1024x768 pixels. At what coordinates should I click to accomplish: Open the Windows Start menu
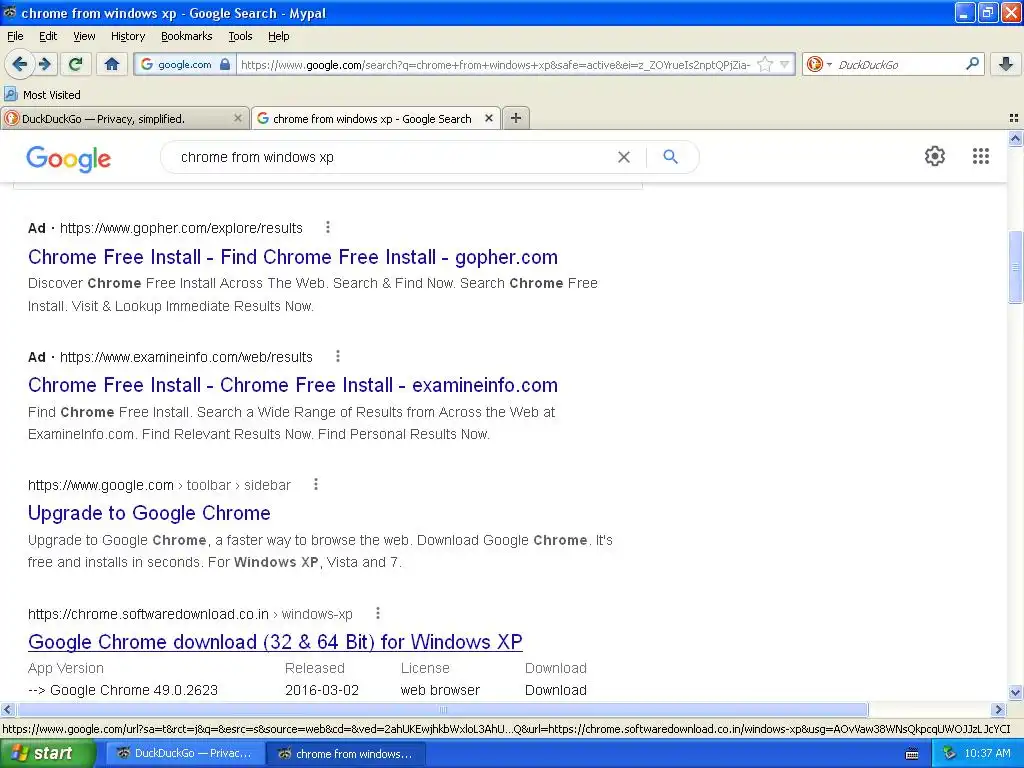click(x=47, y=753)
